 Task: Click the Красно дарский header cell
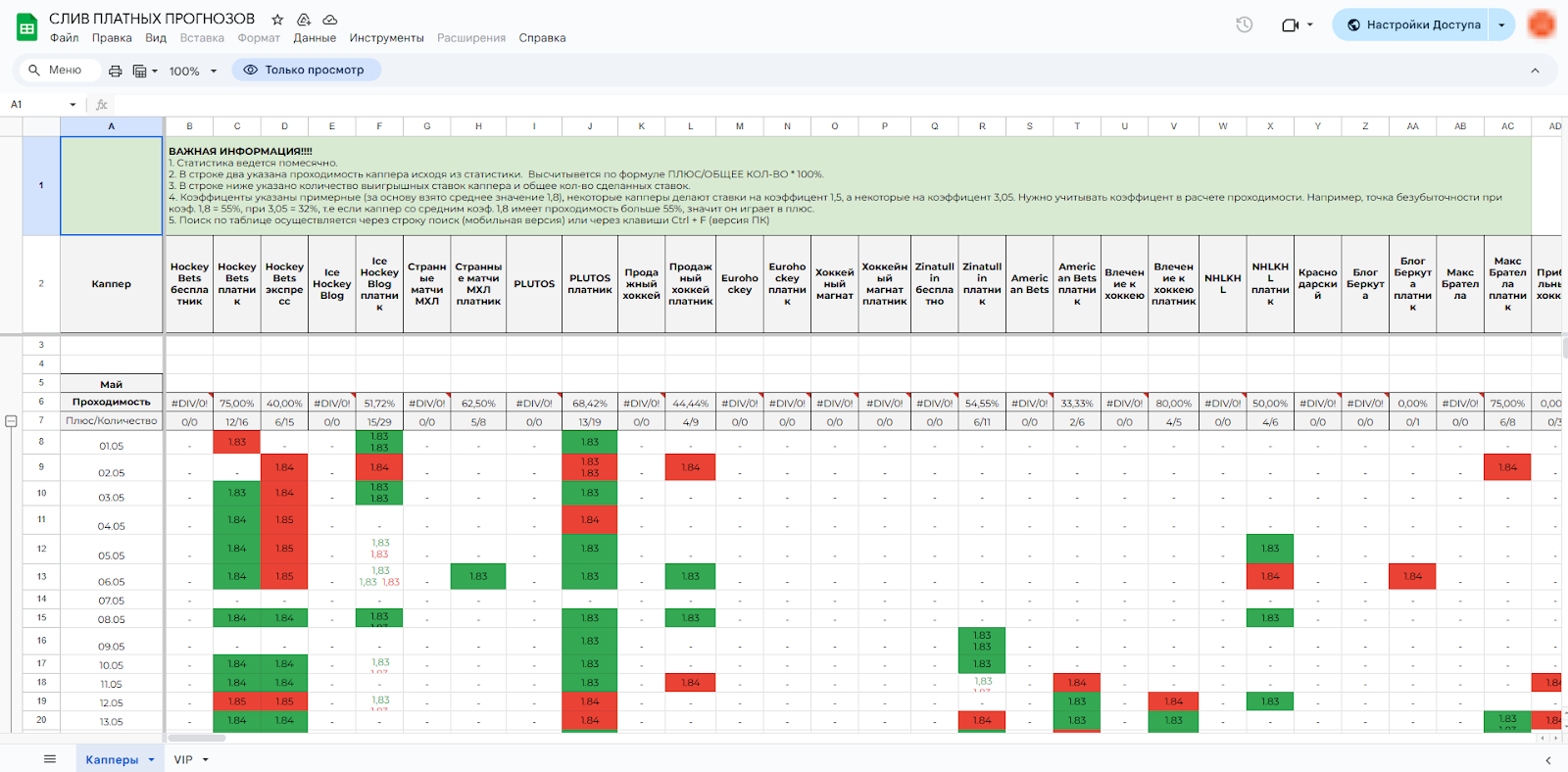(x=1318, y=284)
